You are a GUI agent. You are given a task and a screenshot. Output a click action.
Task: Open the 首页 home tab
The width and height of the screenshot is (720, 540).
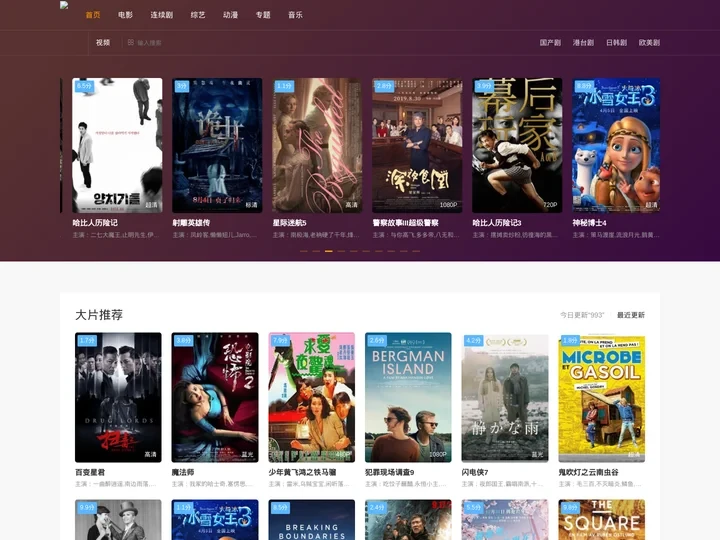point(93,15)
